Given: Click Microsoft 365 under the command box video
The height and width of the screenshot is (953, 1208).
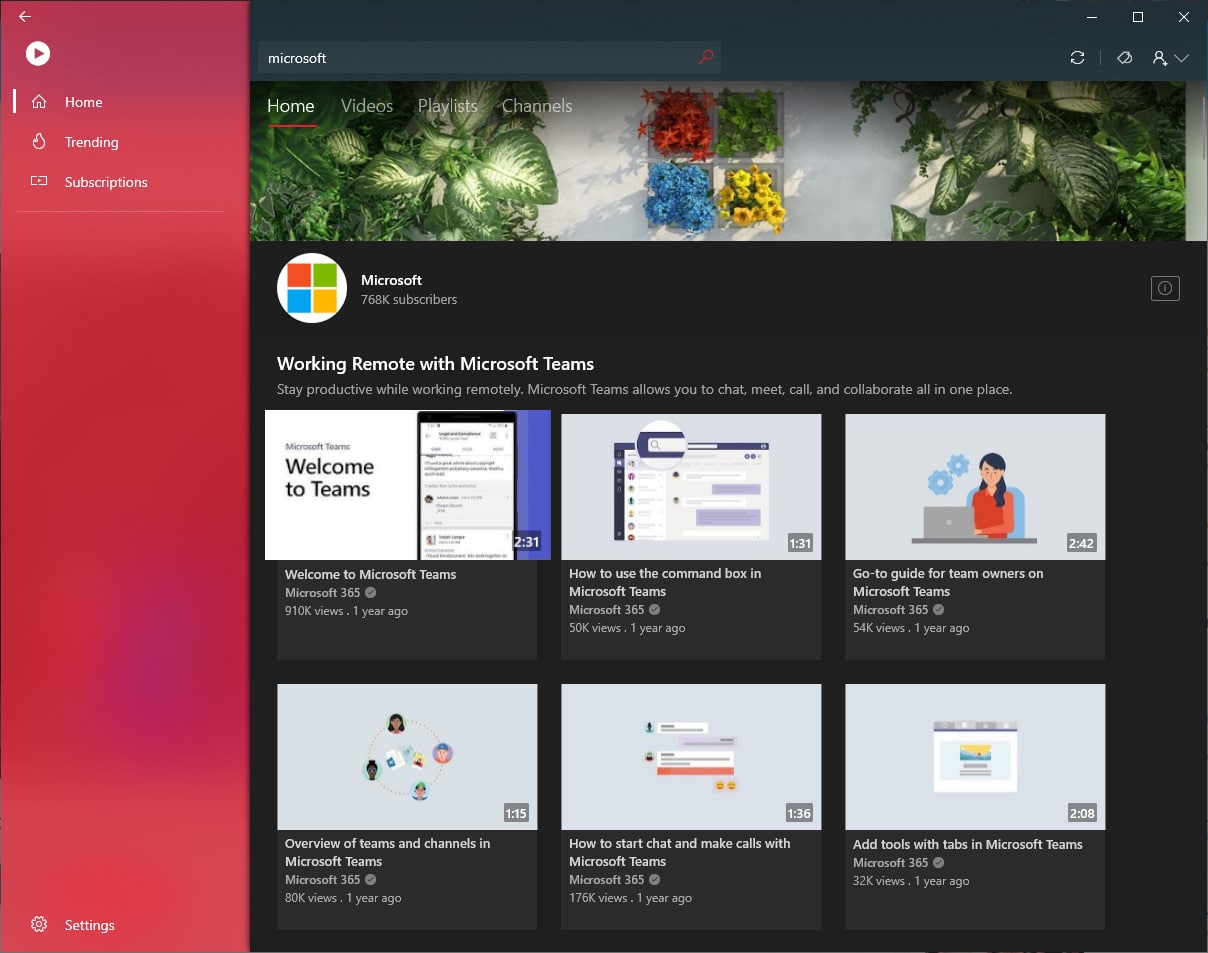Looking at the screenshot, I should click(x=606, y=609).
